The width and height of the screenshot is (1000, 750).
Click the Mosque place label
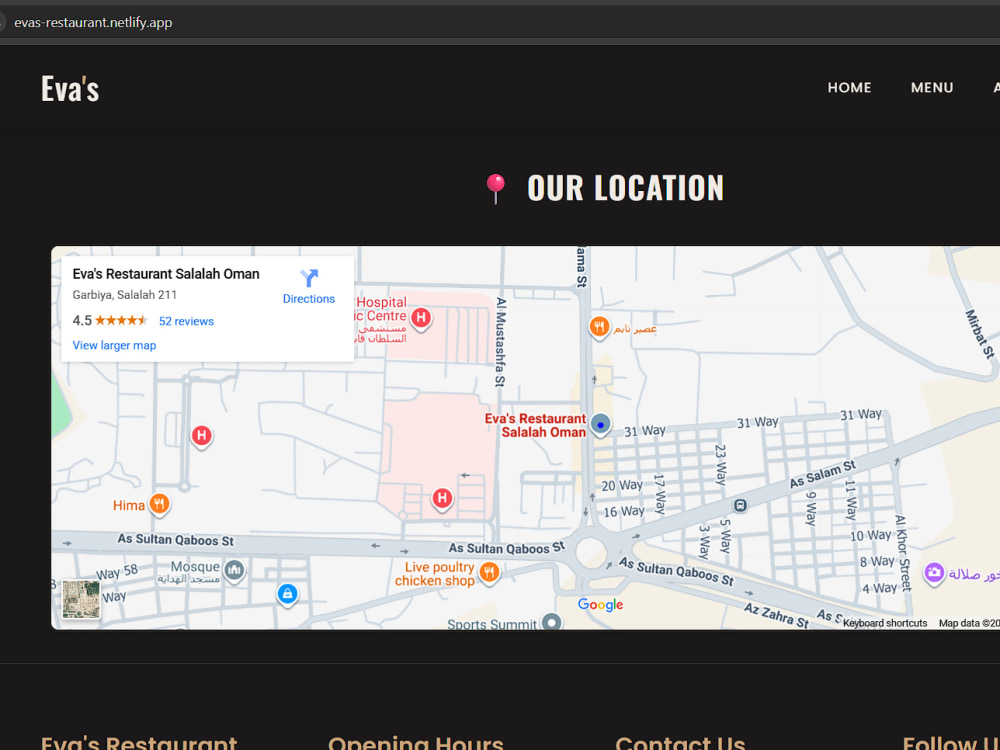(195, 566)
